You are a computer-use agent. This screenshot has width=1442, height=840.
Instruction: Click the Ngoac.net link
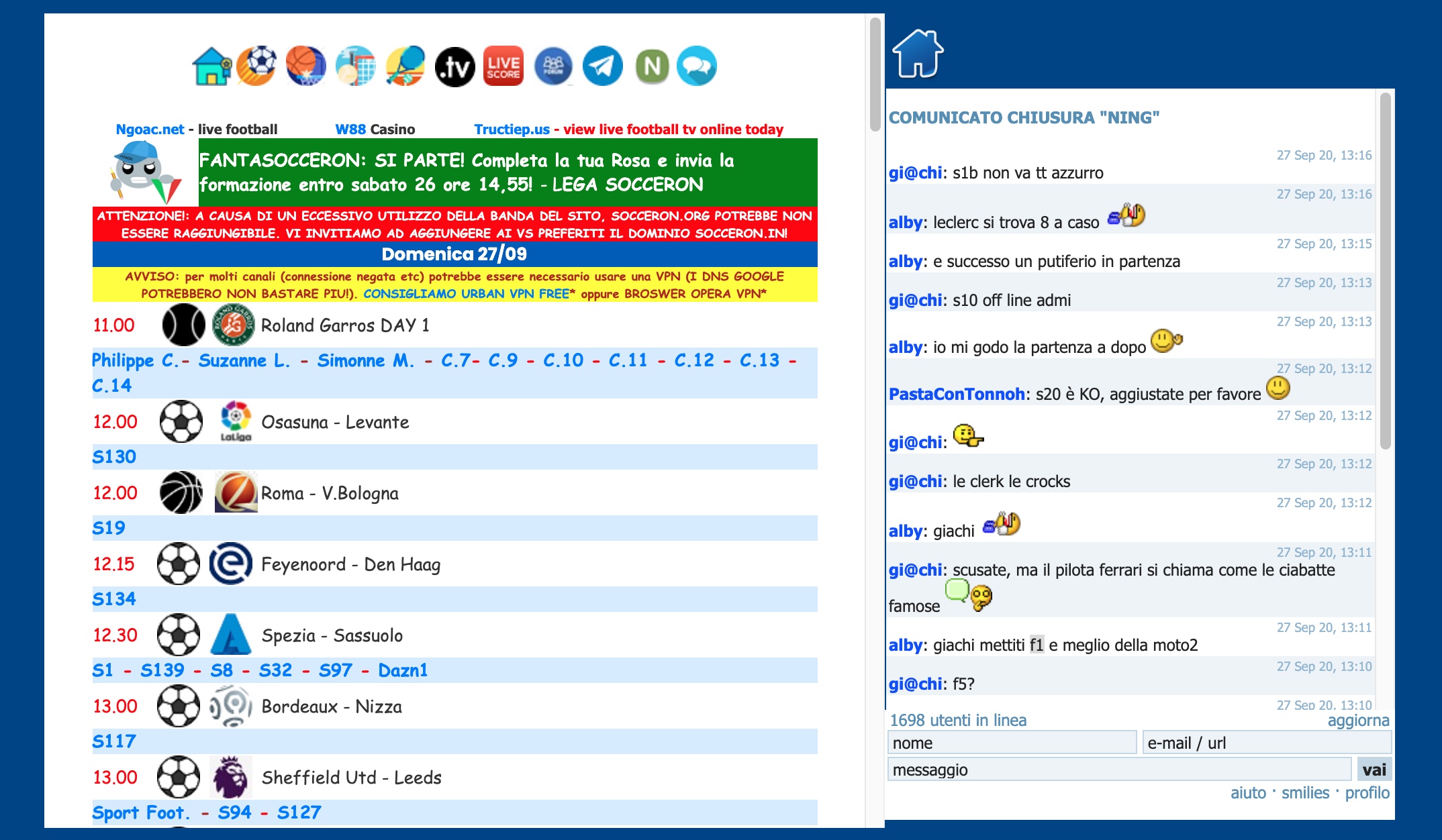(x=150, y=129)
